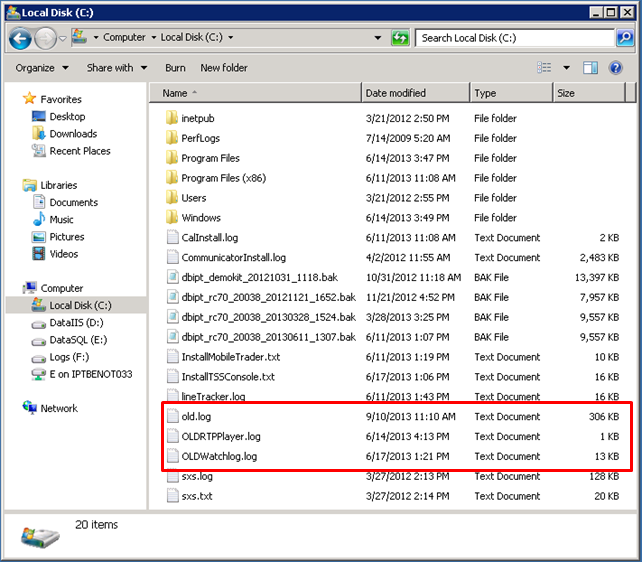This screenshot has width=642, height=562.
Task: Click the Forward navigation arrow button
Action: click(x=45, y=38)
